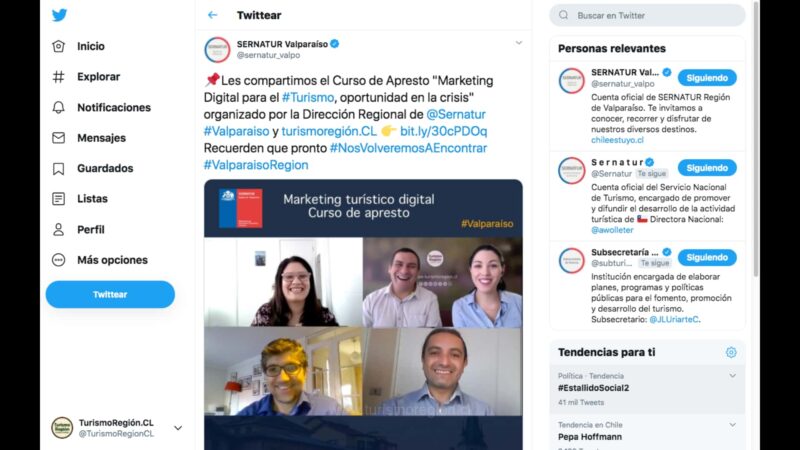Screen dimensions: 800x450
Task: Open the bit.ly/30cPDOq link
Action: (443, 131)
